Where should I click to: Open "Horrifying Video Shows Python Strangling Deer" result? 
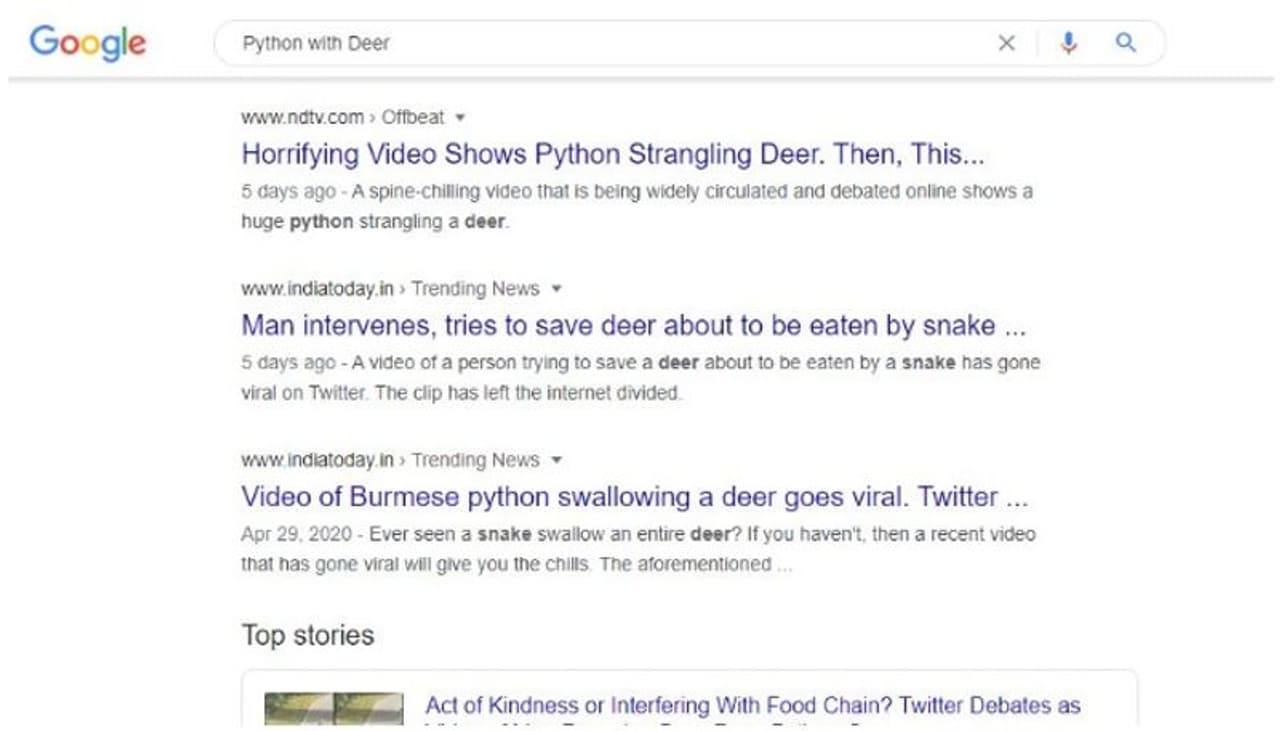[x=613, y=154]
